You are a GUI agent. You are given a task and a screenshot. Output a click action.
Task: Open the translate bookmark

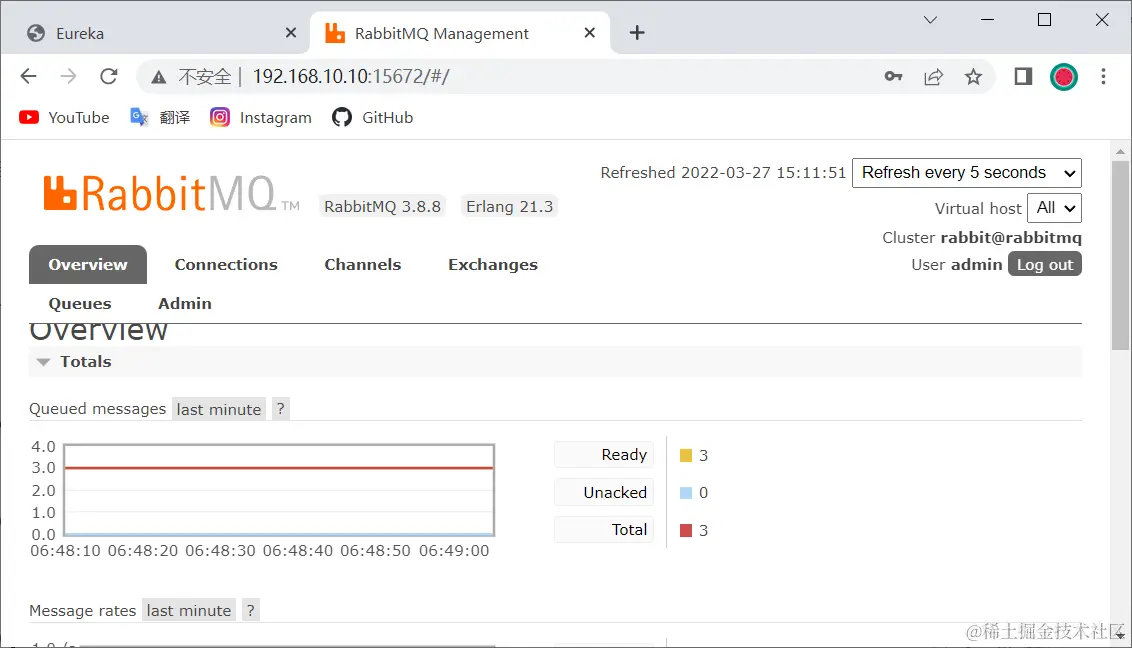(x=160, y=118)
